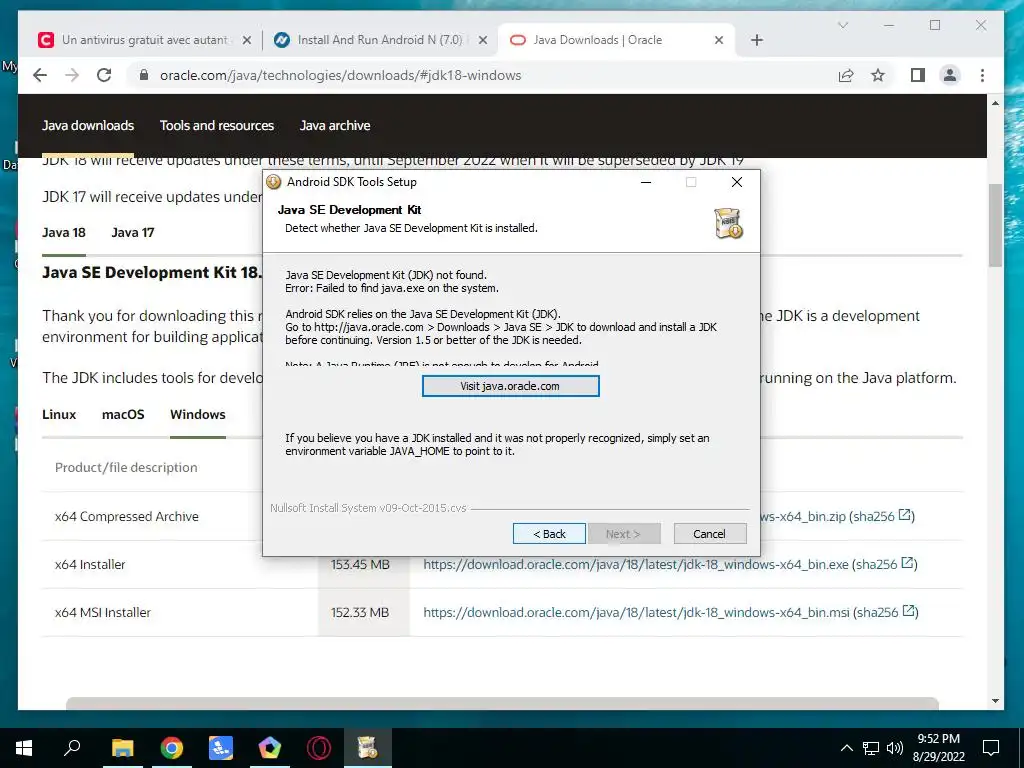Close the Install And Run Android tab
Screen dimensions: 1024x768
(483, 40)
